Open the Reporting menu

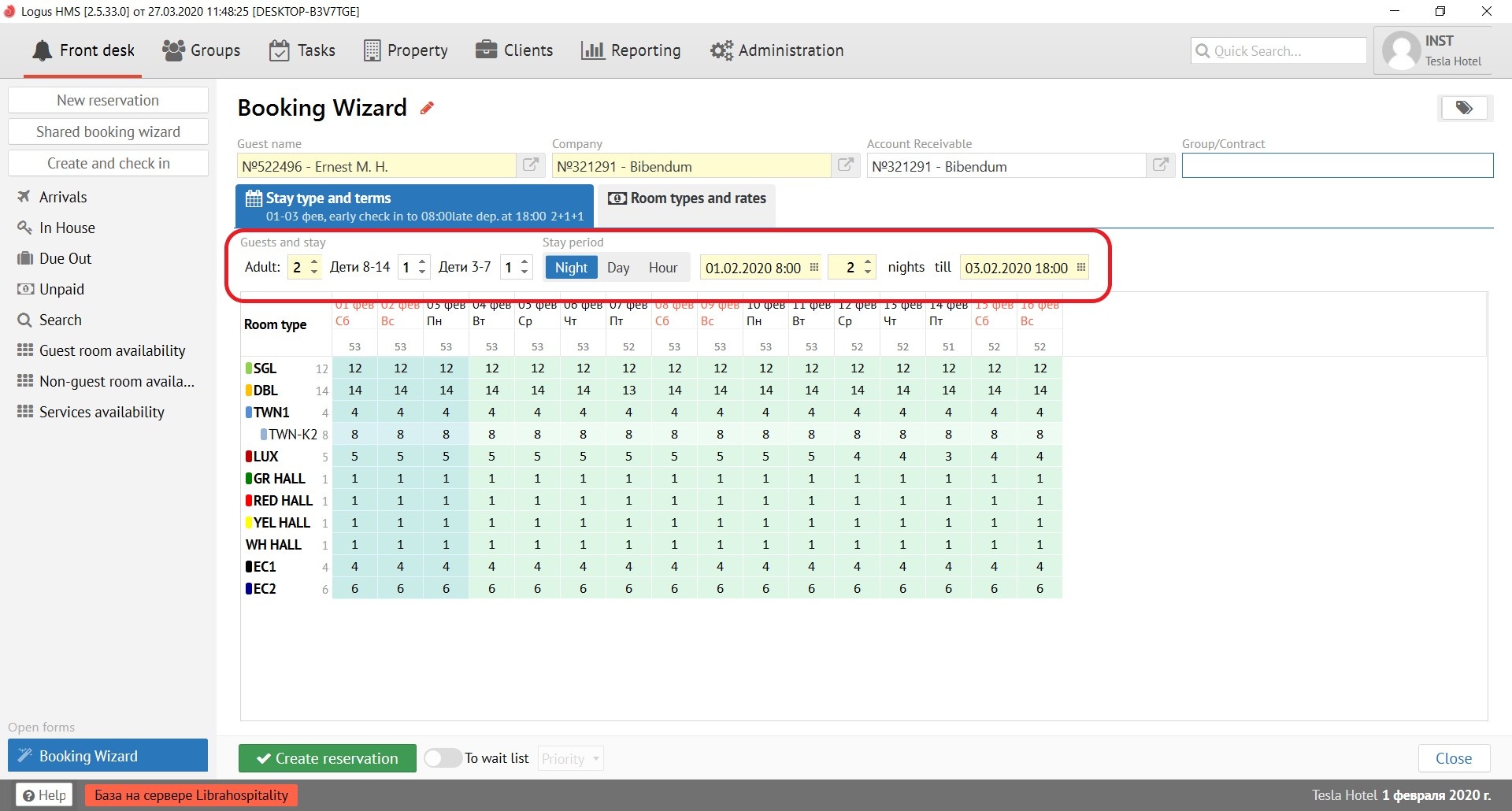[631, 50]
